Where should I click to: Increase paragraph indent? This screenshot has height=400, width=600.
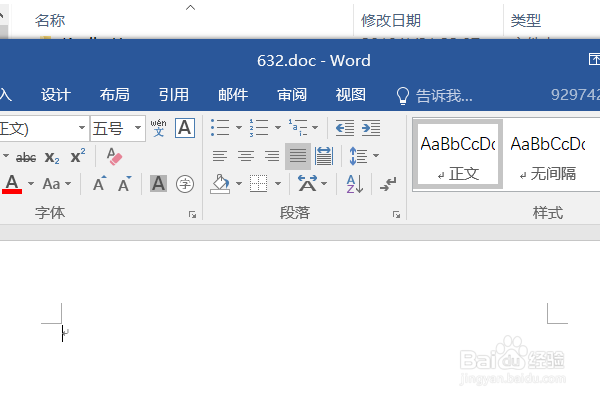[371, 128]
